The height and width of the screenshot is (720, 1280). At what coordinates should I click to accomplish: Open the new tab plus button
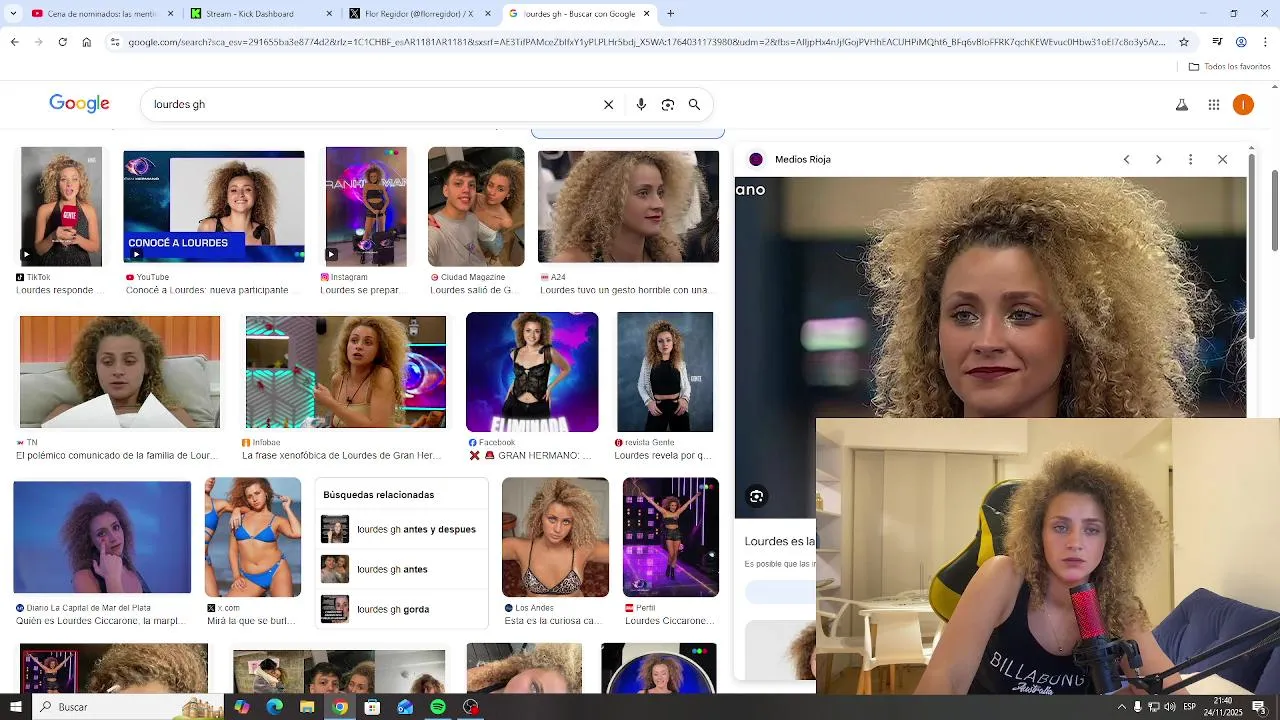click(670, 13)
